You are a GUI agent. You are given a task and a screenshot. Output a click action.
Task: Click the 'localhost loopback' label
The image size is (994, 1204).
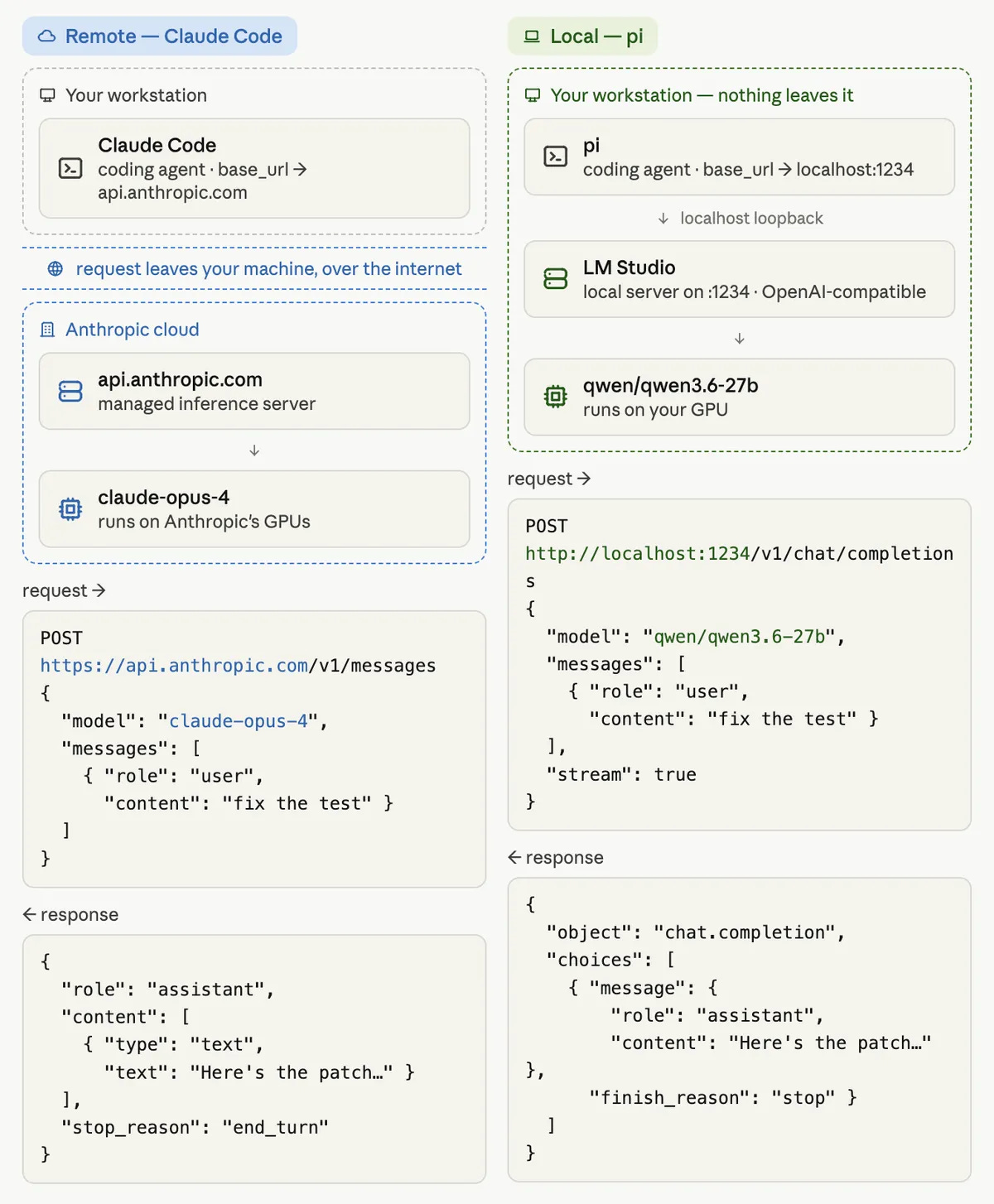tap(751, 219)
